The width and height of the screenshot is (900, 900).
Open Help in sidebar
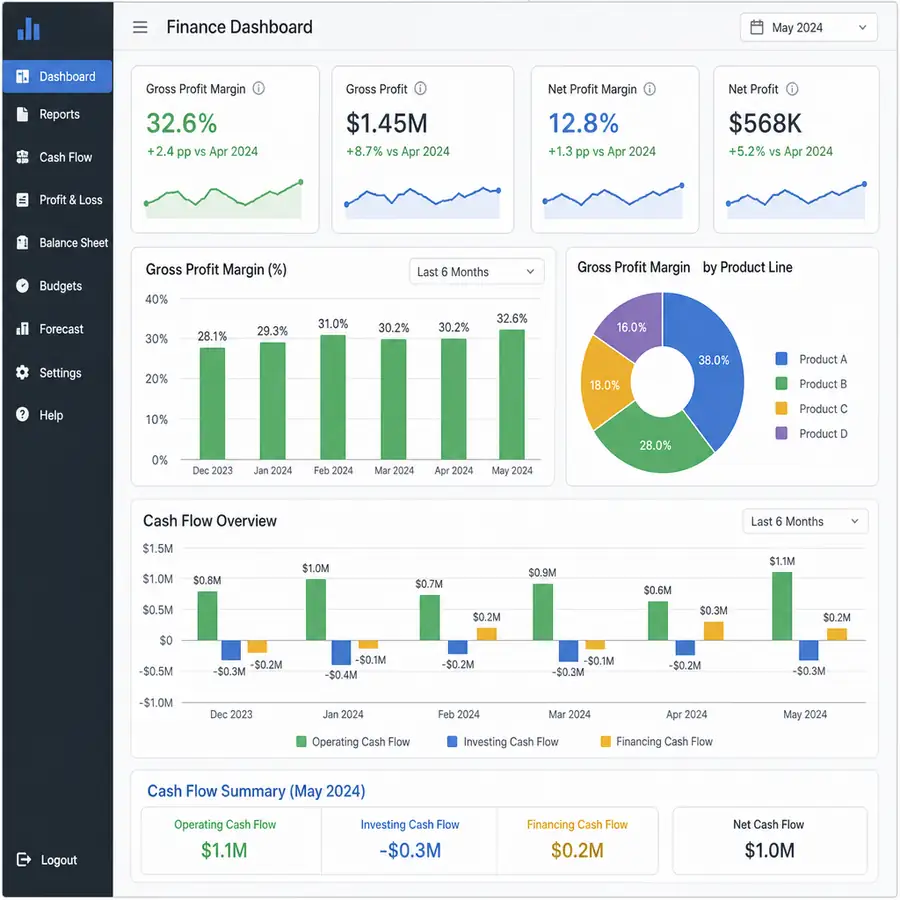pos(57,415)
